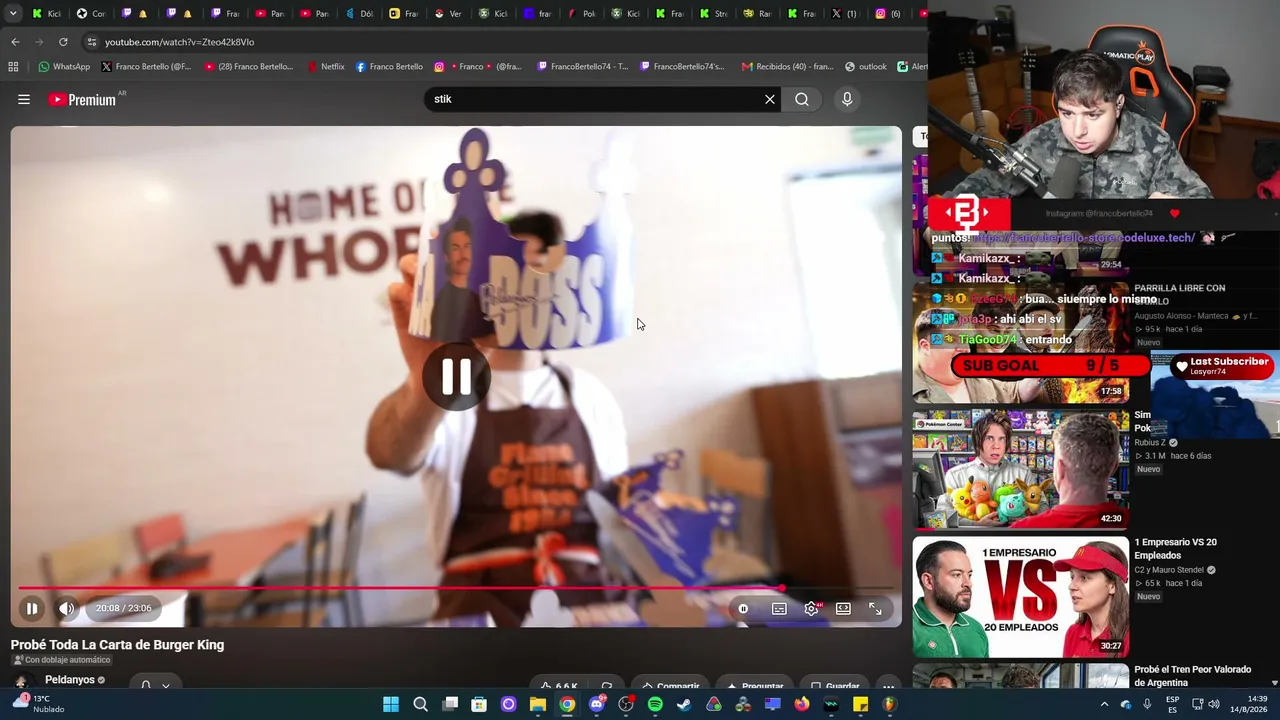Open the Peldanyos channel link
This screenshot has width=1280, height=720.
[70, 680]
